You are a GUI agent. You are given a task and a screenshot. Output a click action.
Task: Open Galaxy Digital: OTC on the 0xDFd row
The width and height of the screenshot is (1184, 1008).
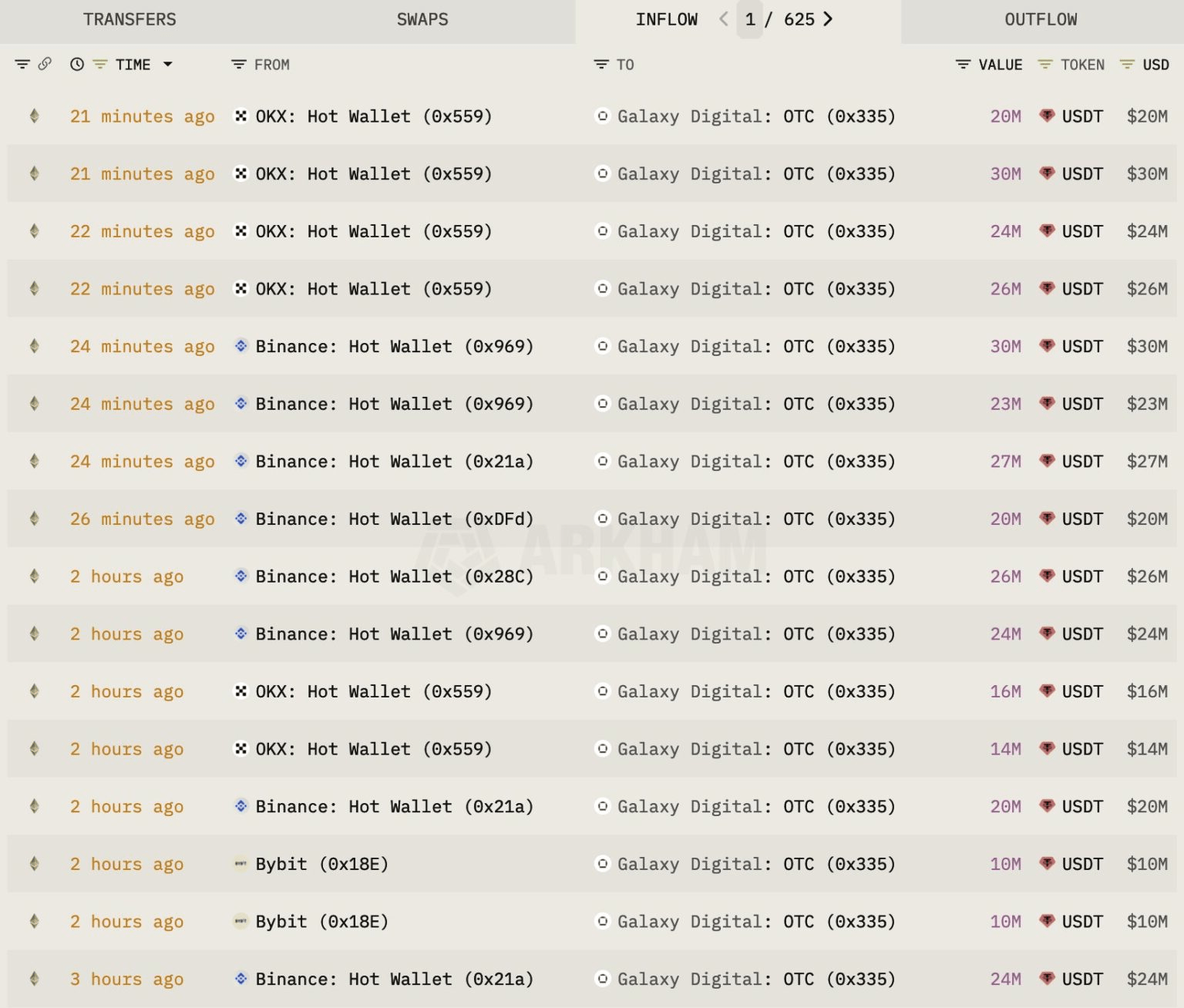(756, 519)
